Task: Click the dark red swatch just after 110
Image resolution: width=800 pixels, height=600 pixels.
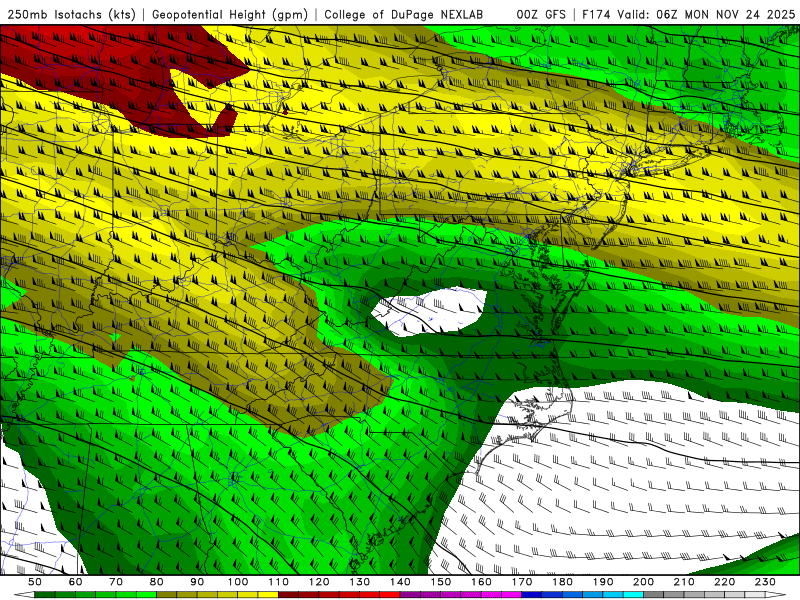Action: pyautogui.click(x=289, y=595)
